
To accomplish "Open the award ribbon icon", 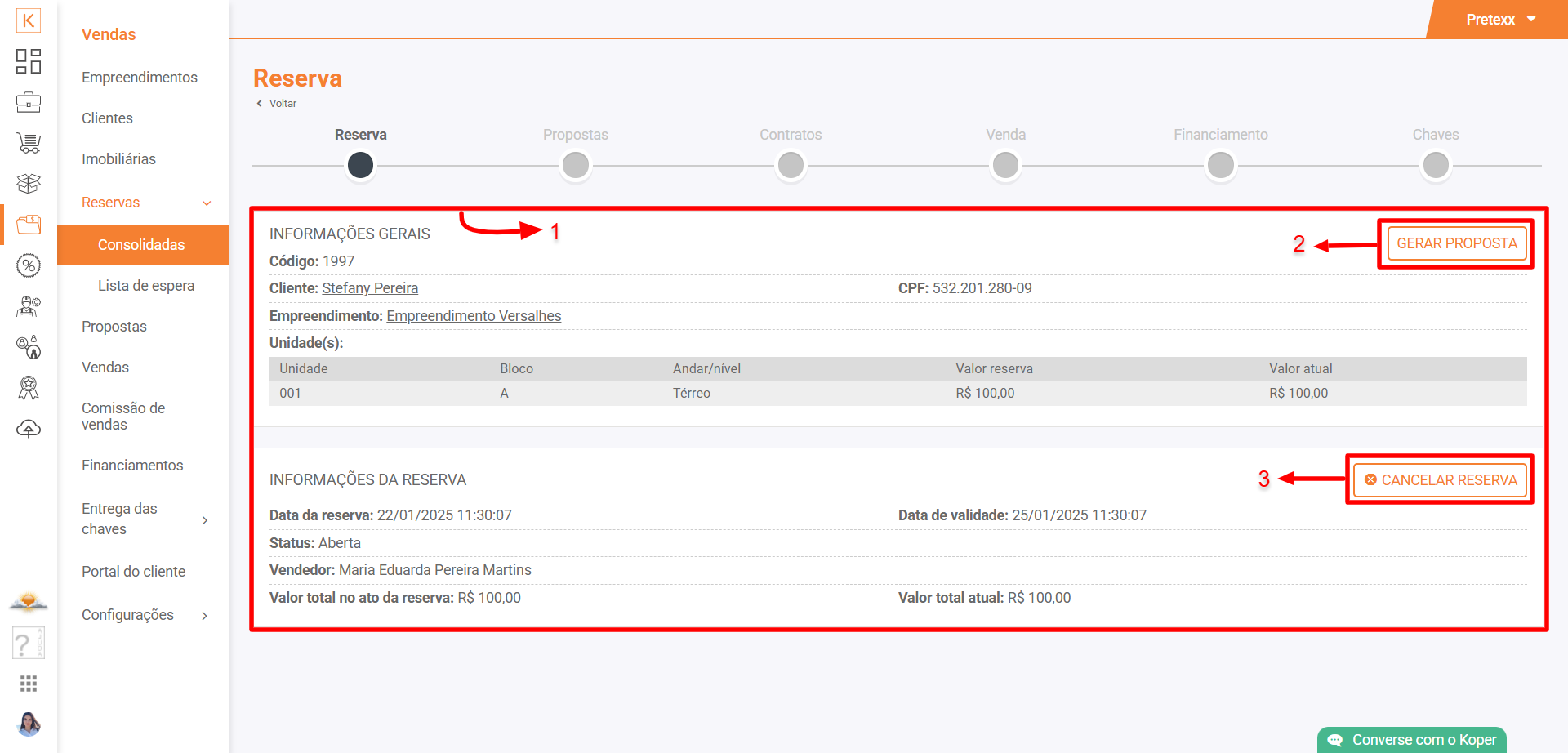I will [x=29, y=388].
